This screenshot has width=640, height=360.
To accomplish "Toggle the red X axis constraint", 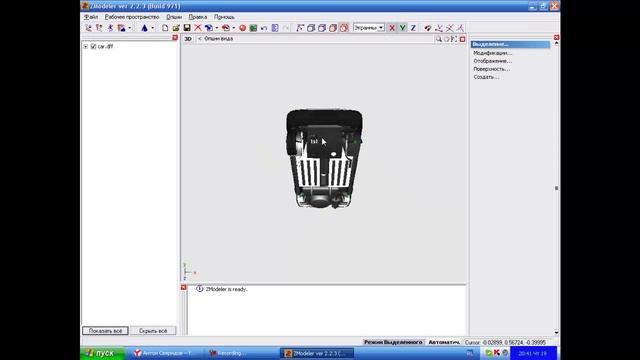I will click(x=392, y=28).
